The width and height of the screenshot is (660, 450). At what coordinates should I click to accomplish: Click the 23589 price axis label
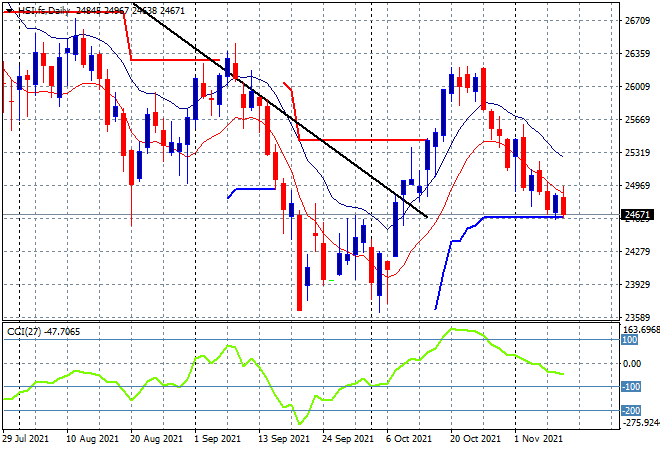[x=637, y=317]
